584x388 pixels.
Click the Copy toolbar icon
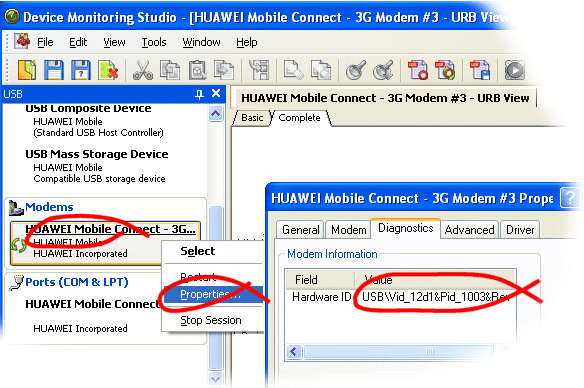click(x=170, y=70)
